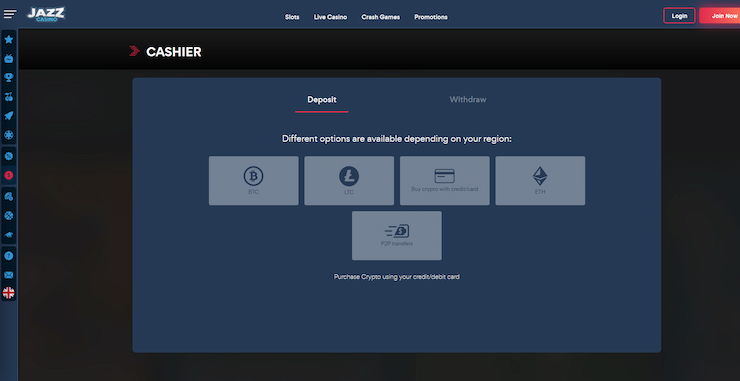Choose the LTC Litecoin deposit option
Viewport: 740px width, 381px height.
click(x=349, y=181)
